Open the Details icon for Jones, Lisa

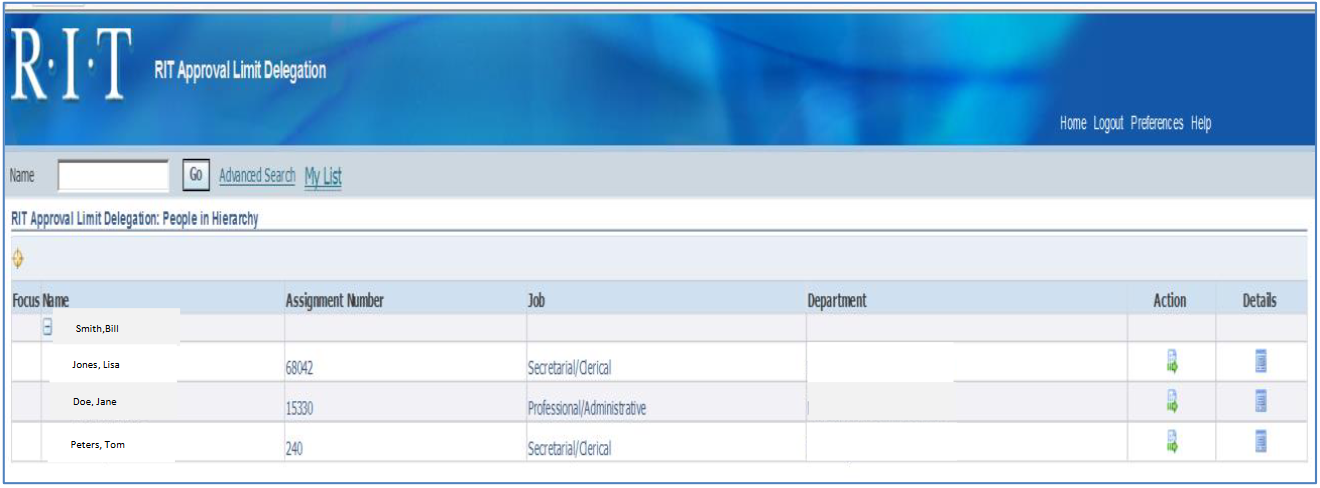1261,362
